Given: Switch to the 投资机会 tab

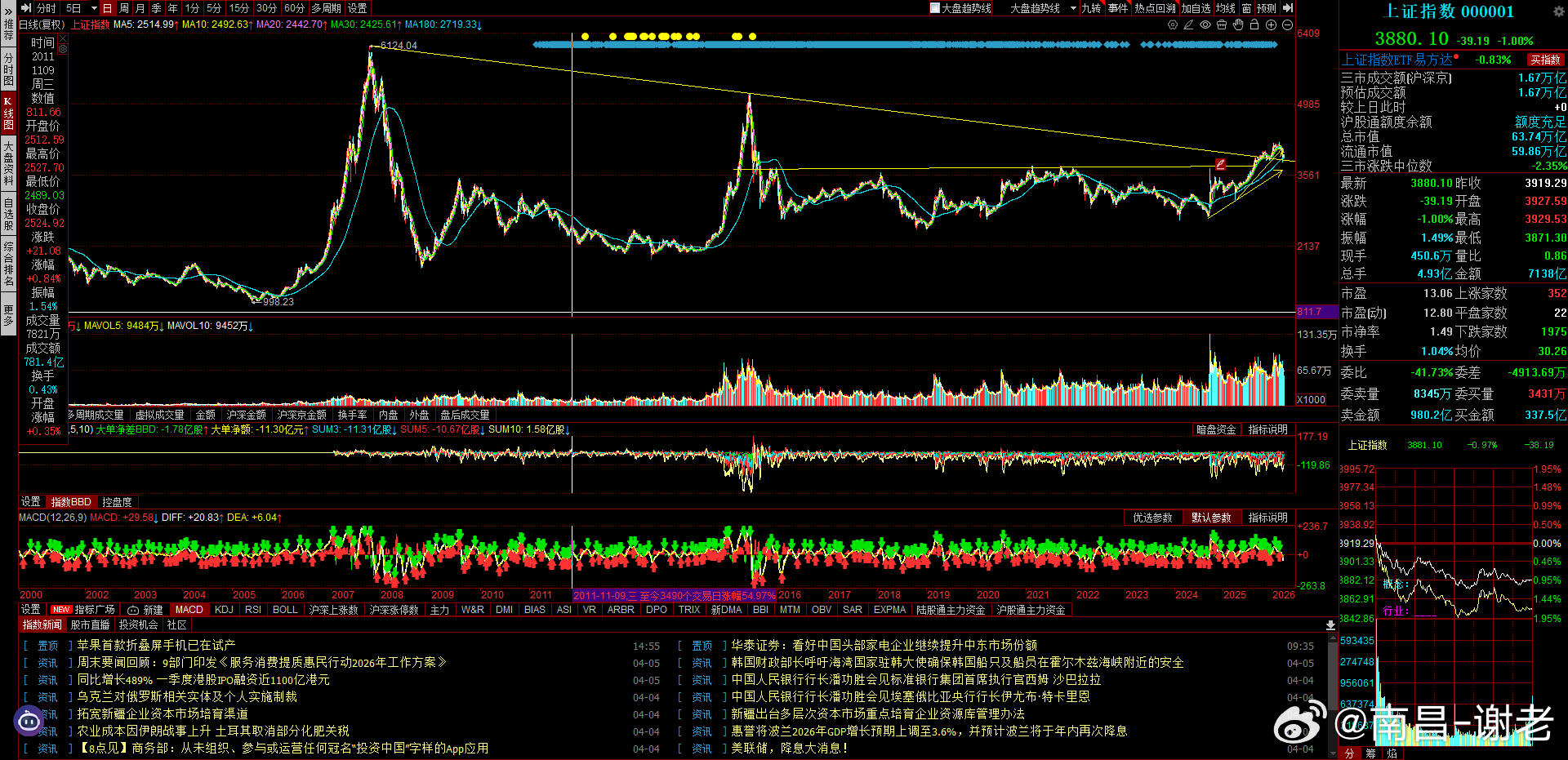Looking at the screenshot, I should (x=138, y=624).
